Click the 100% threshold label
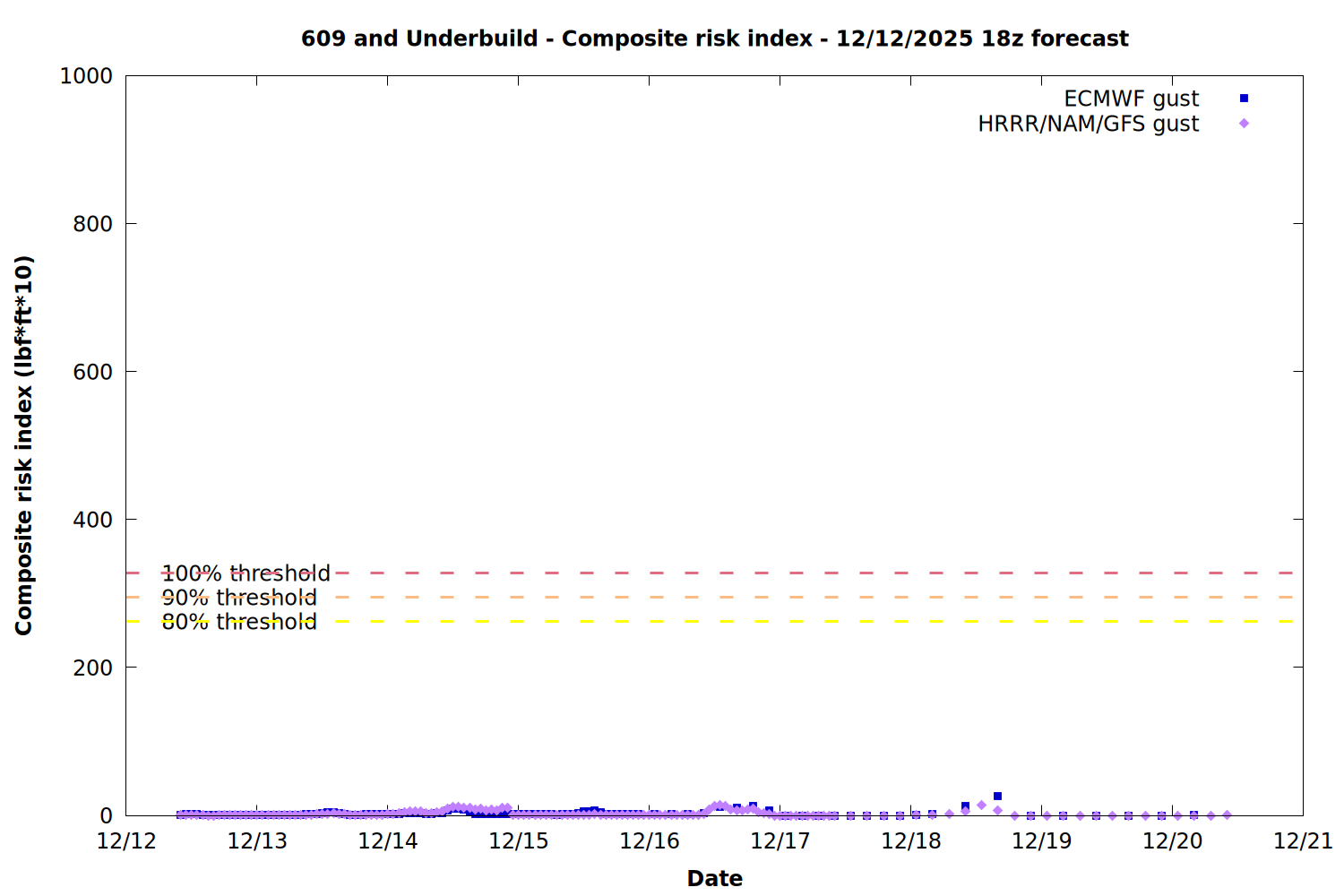The height and width of the screenshot is (896, 1344). coord(246,573)
